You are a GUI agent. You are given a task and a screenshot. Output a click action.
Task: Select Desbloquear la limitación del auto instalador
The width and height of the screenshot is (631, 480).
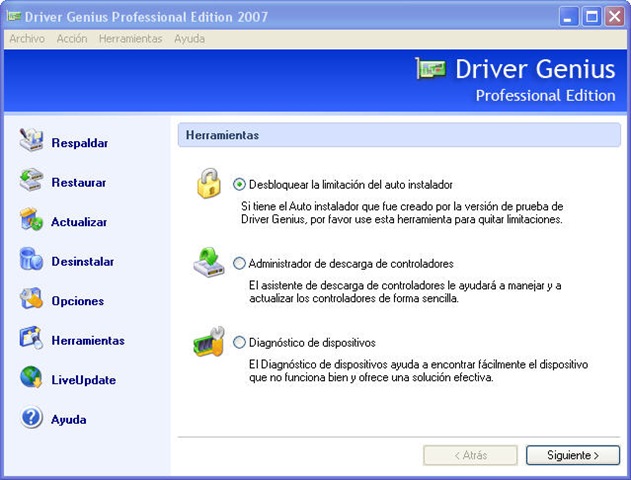click(239, 185)
